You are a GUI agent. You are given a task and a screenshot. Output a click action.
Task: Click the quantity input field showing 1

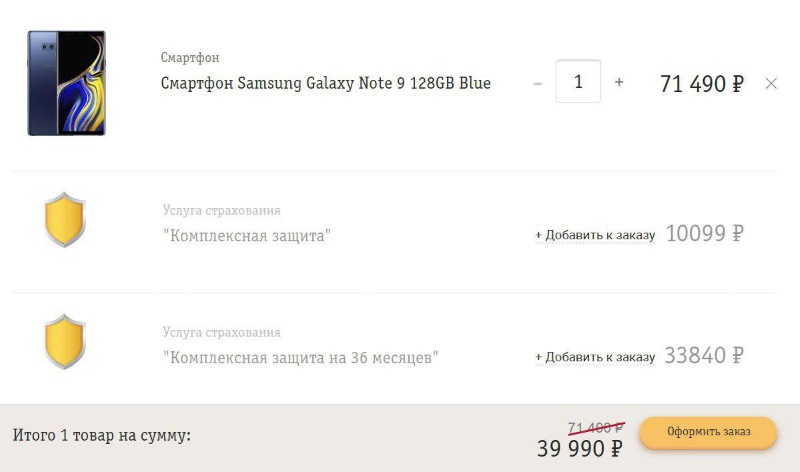point(578,81)
